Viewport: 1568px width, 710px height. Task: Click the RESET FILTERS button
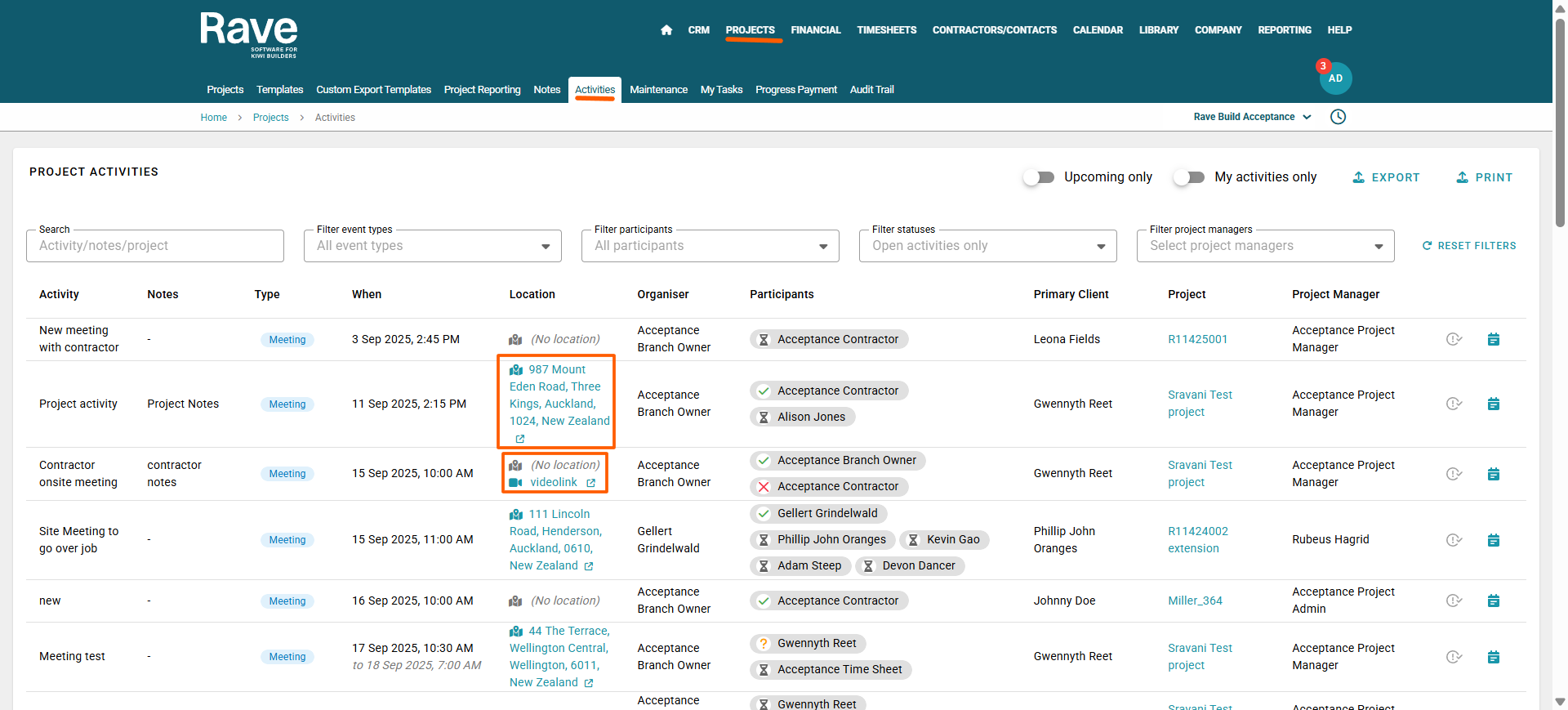tap(1469, 246)
